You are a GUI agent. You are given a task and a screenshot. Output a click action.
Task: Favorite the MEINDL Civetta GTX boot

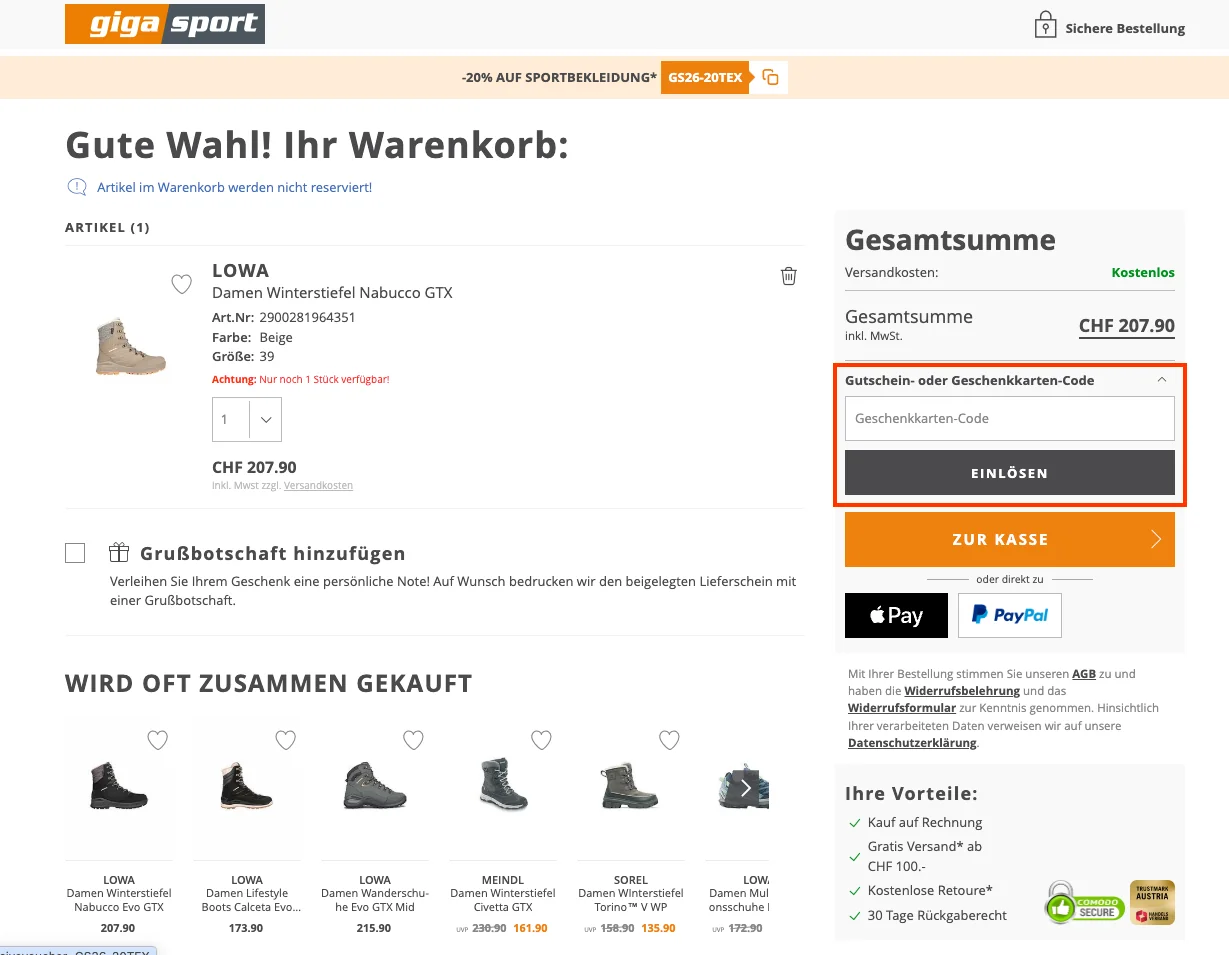click(541, 740)
